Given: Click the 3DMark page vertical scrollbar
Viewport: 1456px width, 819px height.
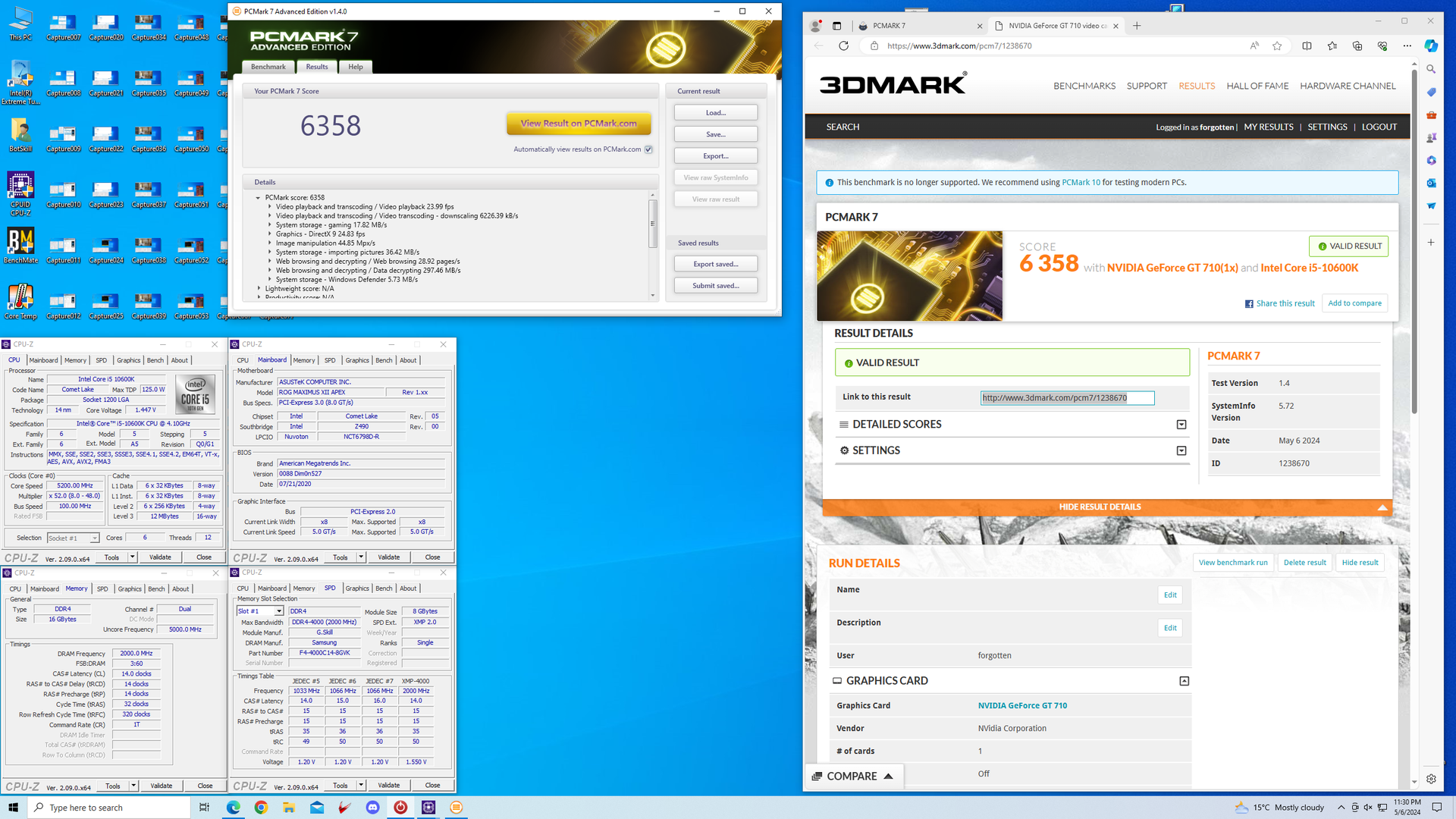Looking at the screenshot, I should pos(1414,243).
